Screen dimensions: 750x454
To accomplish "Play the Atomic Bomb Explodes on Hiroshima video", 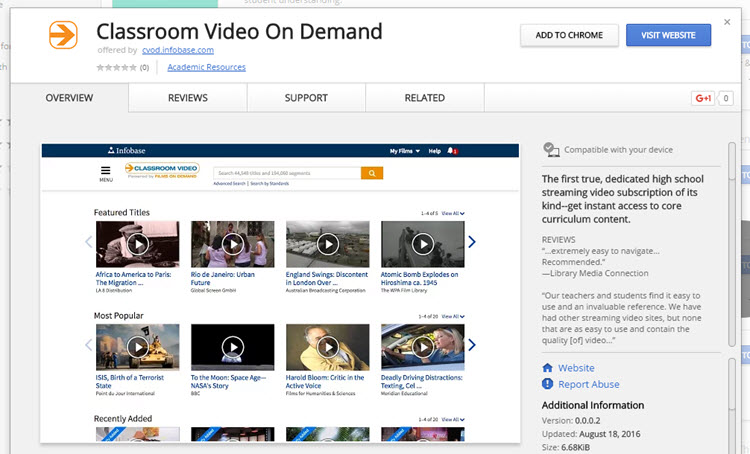I will coord(423,244).
